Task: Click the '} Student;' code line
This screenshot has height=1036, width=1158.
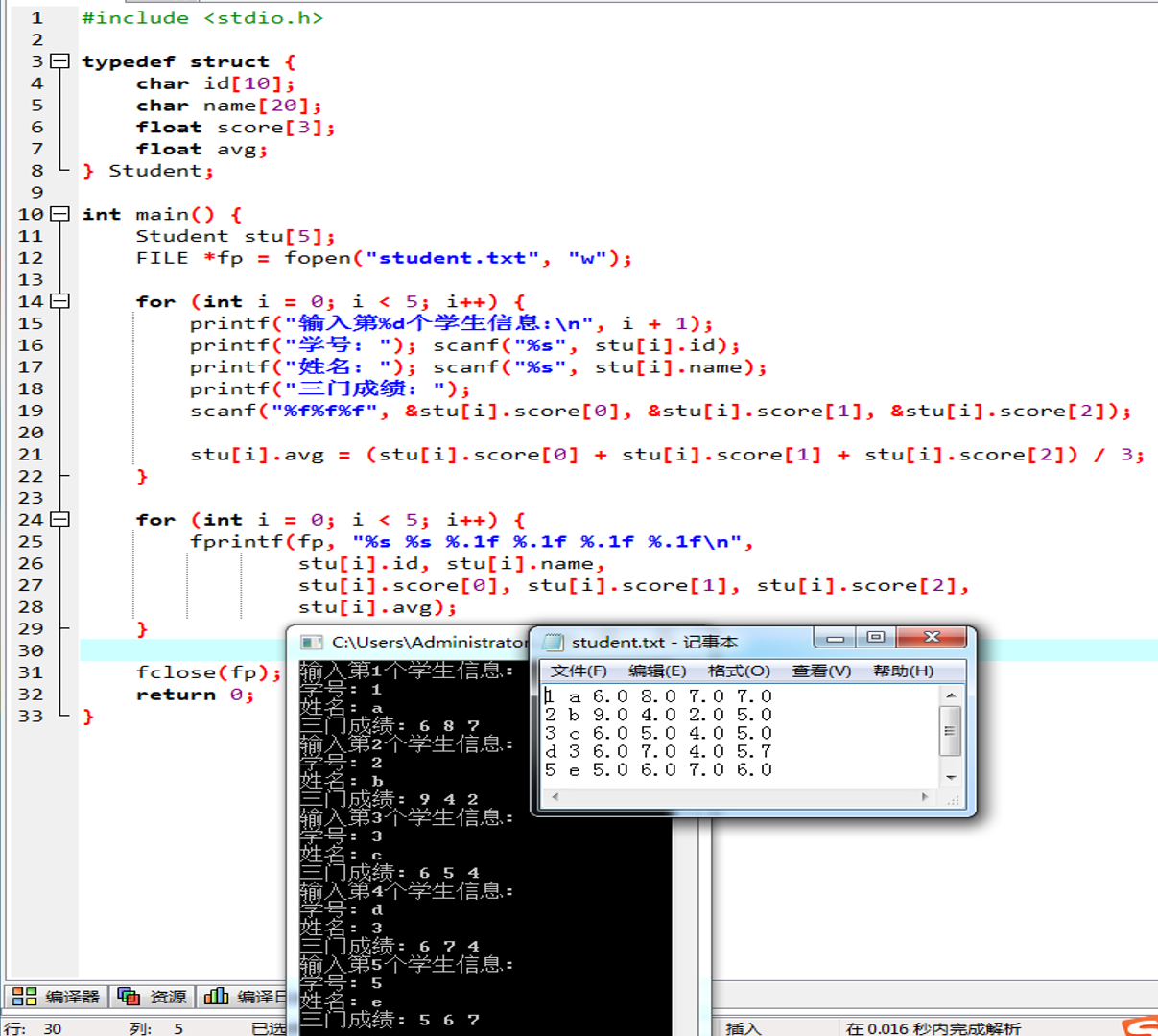Action: pos(148,171)
